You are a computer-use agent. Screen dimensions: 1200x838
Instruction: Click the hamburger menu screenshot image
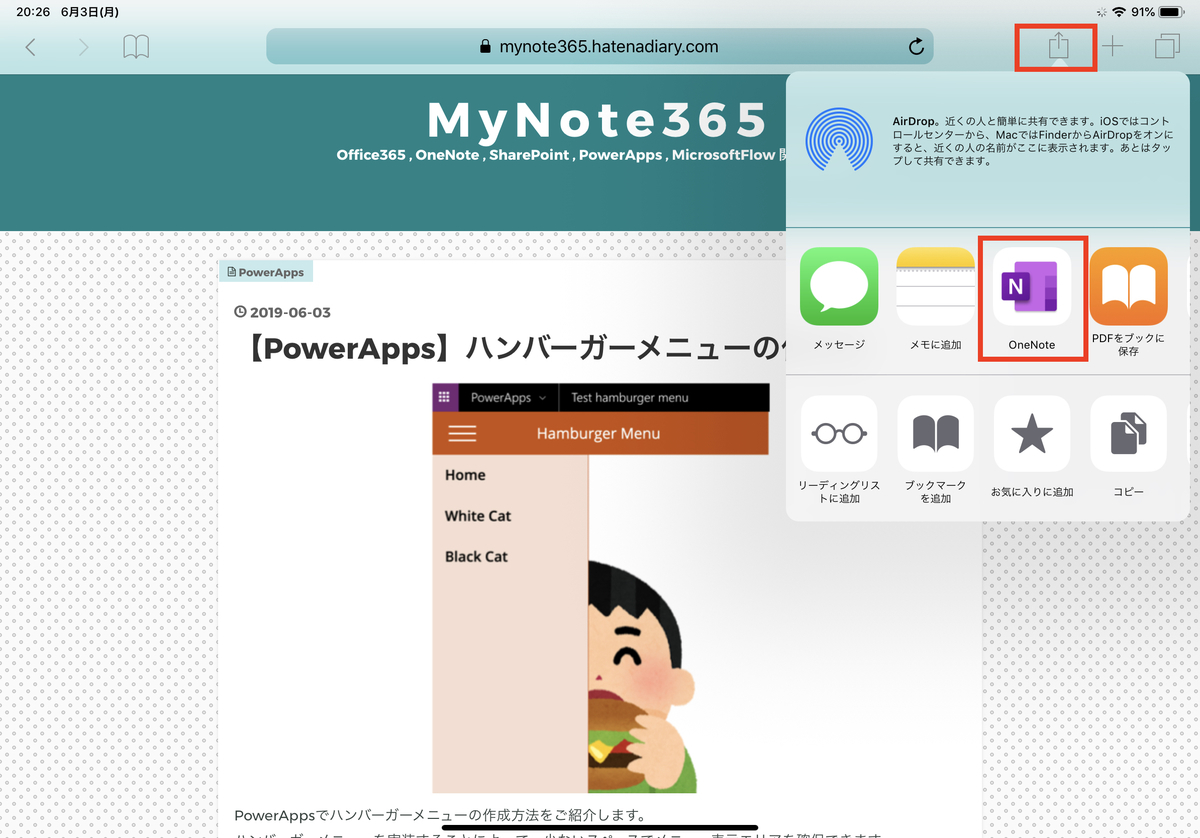600,588
